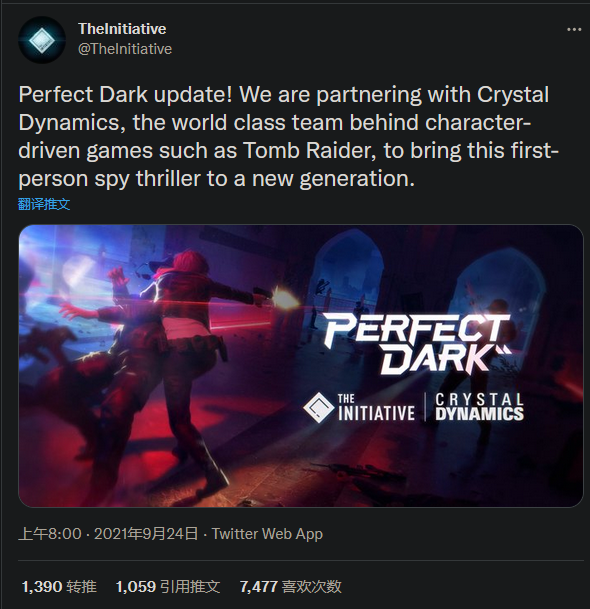
Task: Click the 2021年9月24日 date
Action: (146, 534)
